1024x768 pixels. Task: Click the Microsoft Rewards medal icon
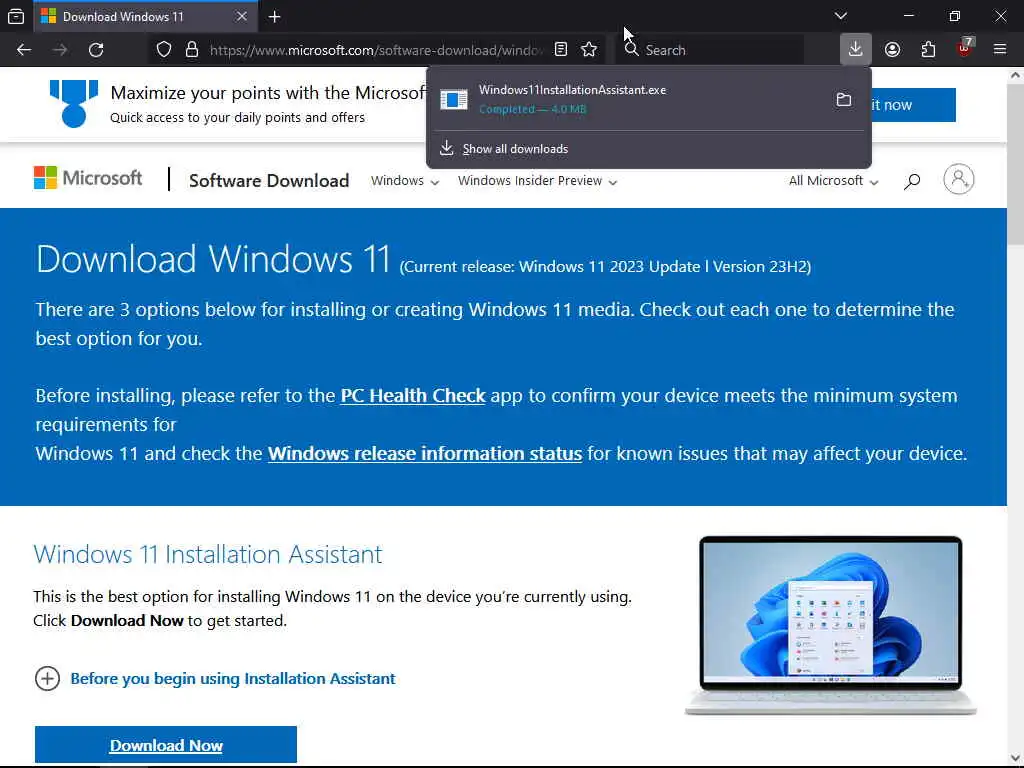click(x=74, y=103)
